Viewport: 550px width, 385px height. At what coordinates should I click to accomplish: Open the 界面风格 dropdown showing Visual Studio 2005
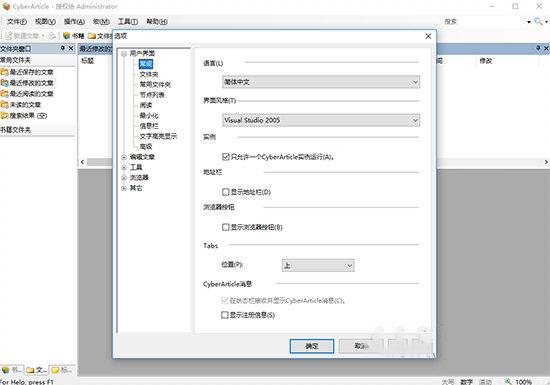click(x=321, y=120)
